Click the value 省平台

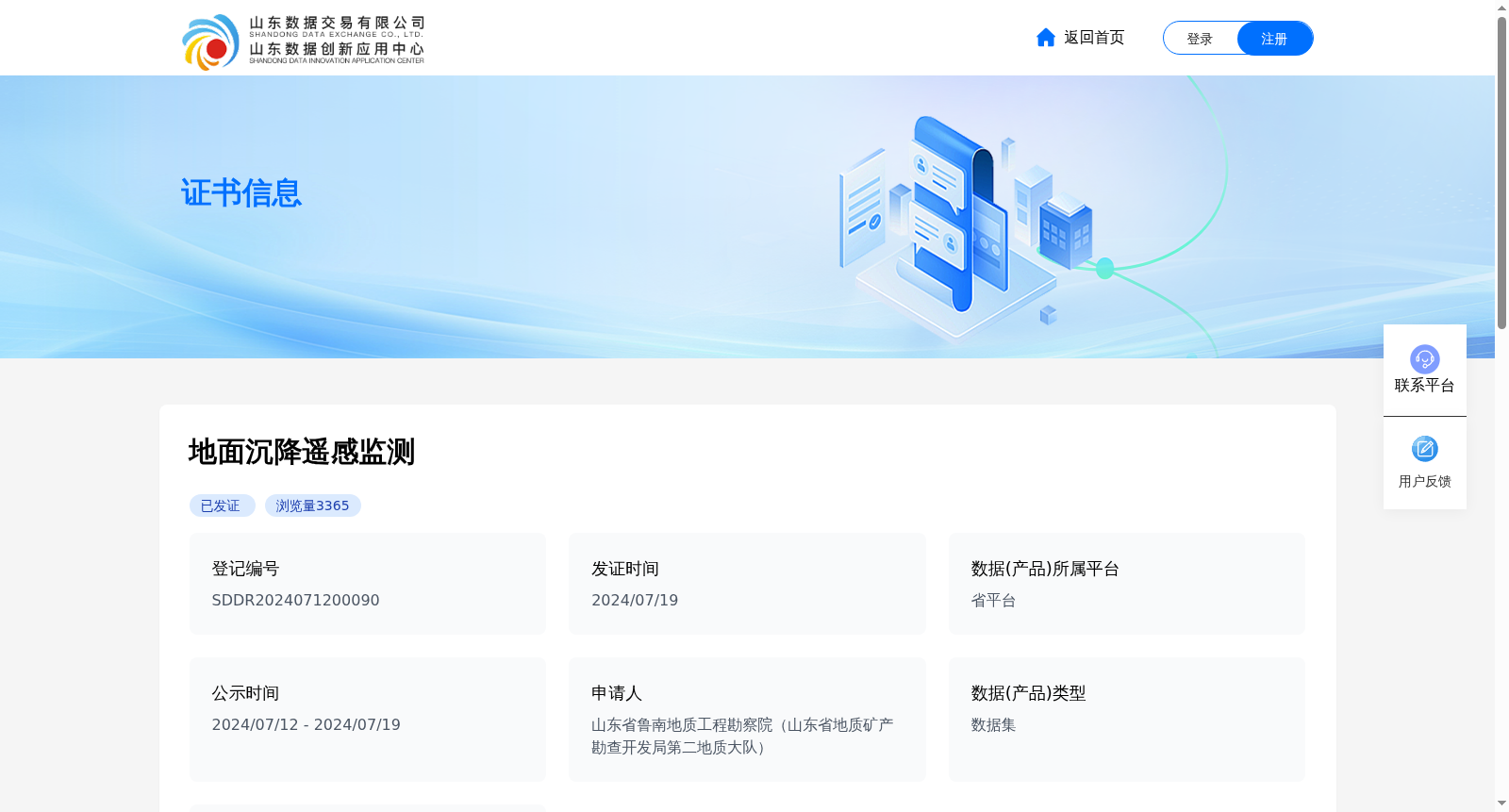(x=993, y=600)
